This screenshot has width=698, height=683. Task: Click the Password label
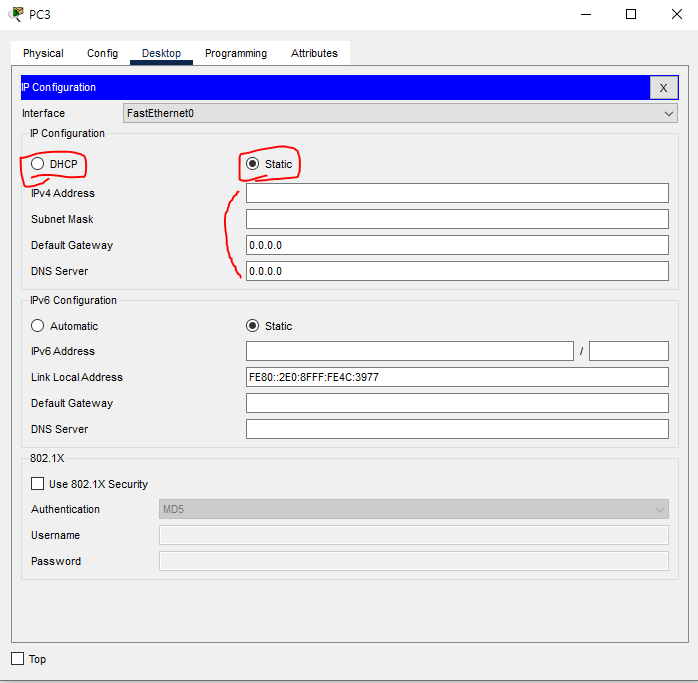[56, 561]
